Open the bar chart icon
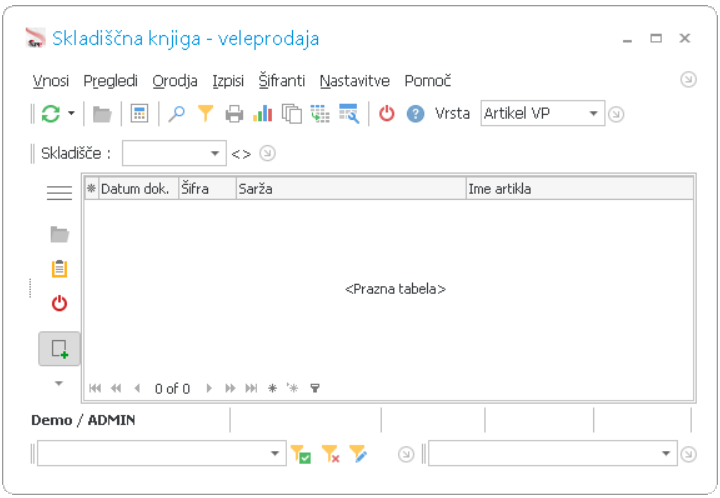Viewport: 720px width, 498px height. click(x=263, y=113)
